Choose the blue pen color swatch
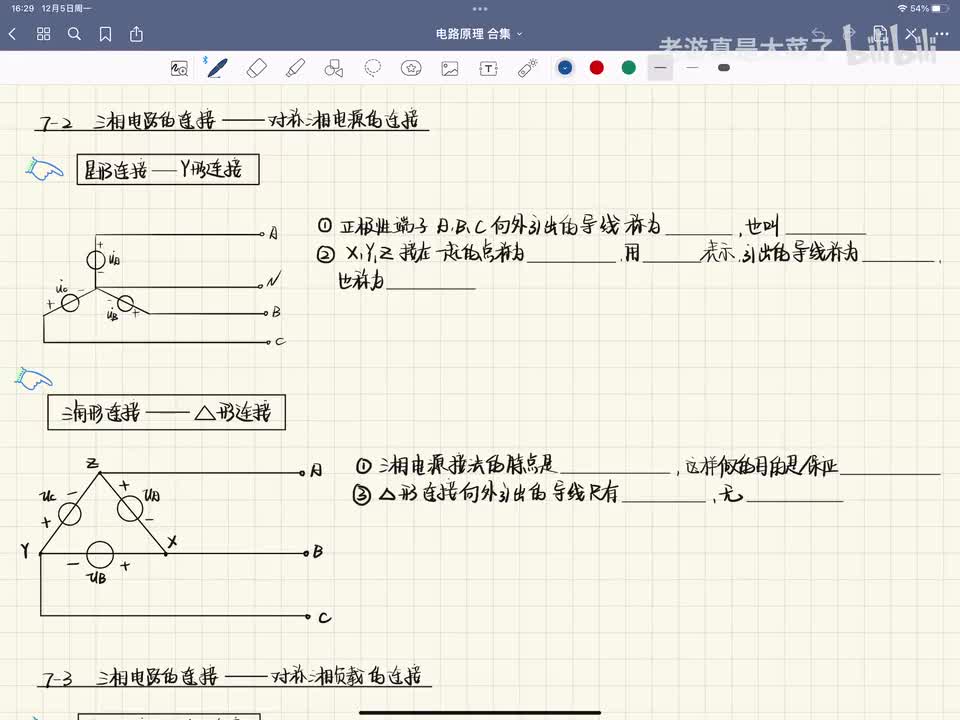Image resolution: width=960 pixels, height=720 pixels. point(565,67)
